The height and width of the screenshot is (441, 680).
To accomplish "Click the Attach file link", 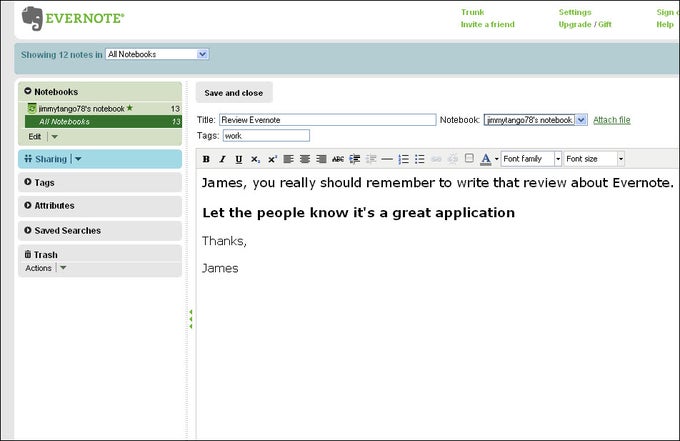I will click(611, 120).
